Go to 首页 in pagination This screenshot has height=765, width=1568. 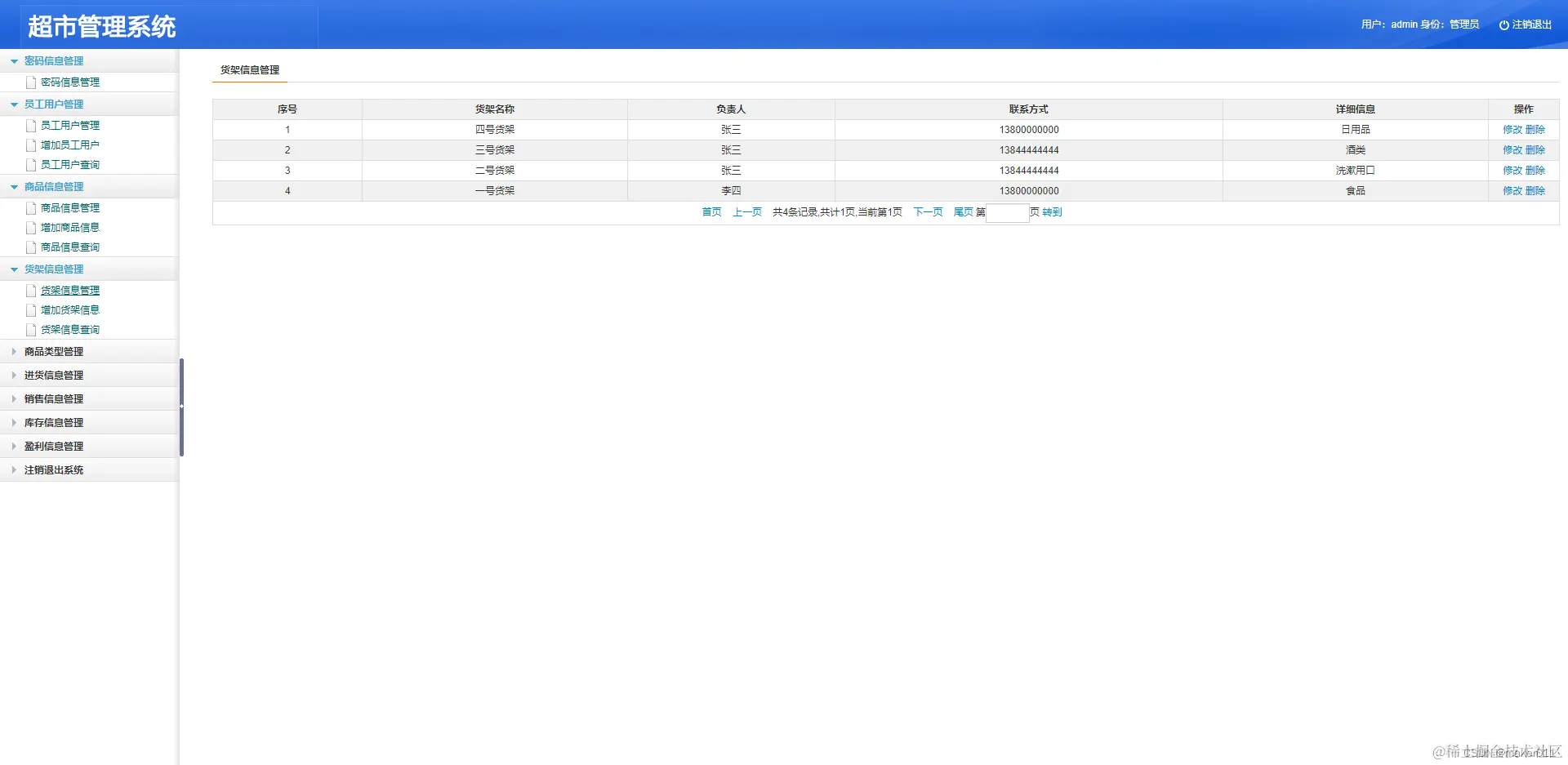[712, 212]
